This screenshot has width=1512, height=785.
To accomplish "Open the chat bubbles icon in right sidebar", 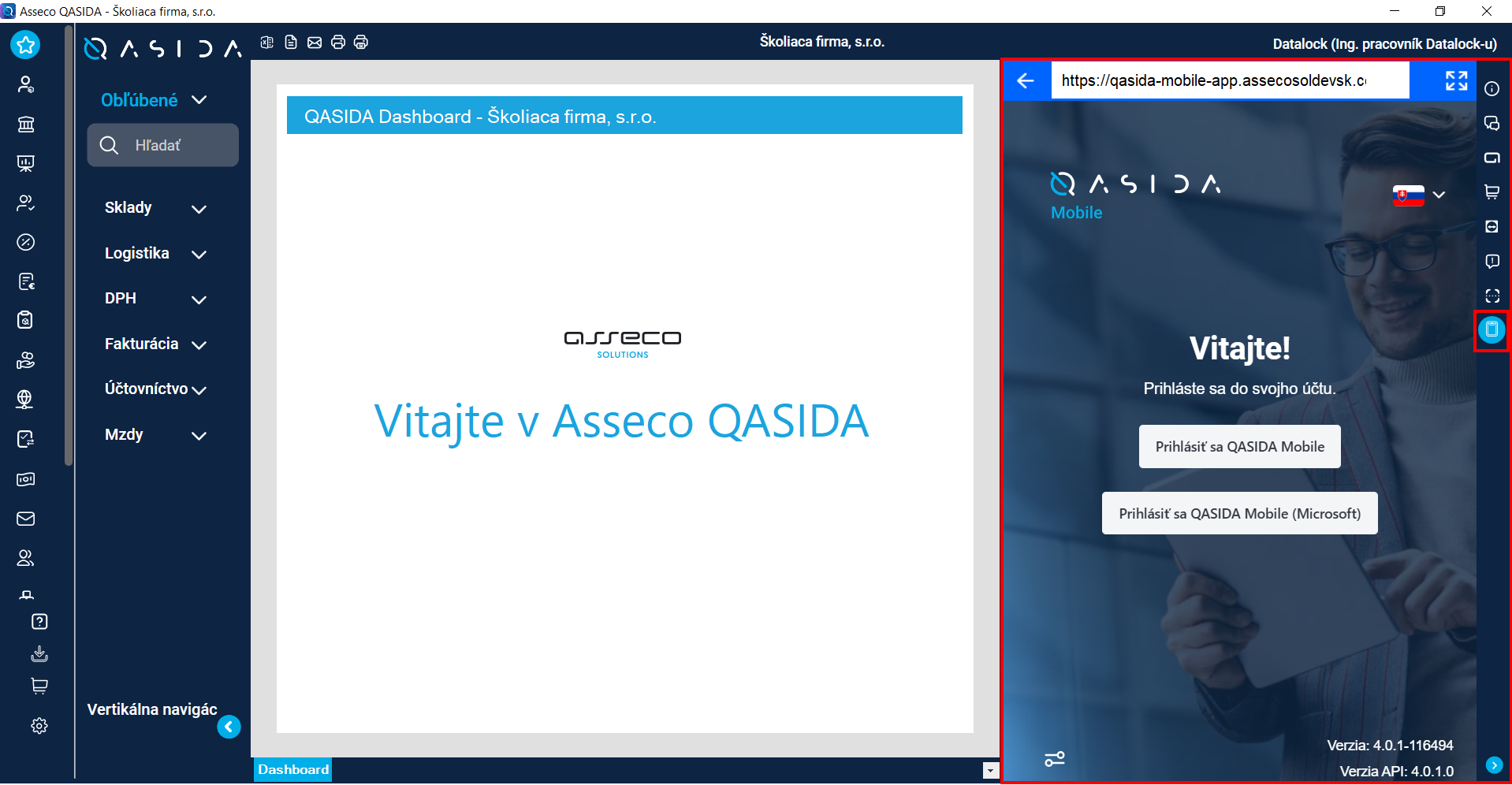I will click(x=1492, y=123).
